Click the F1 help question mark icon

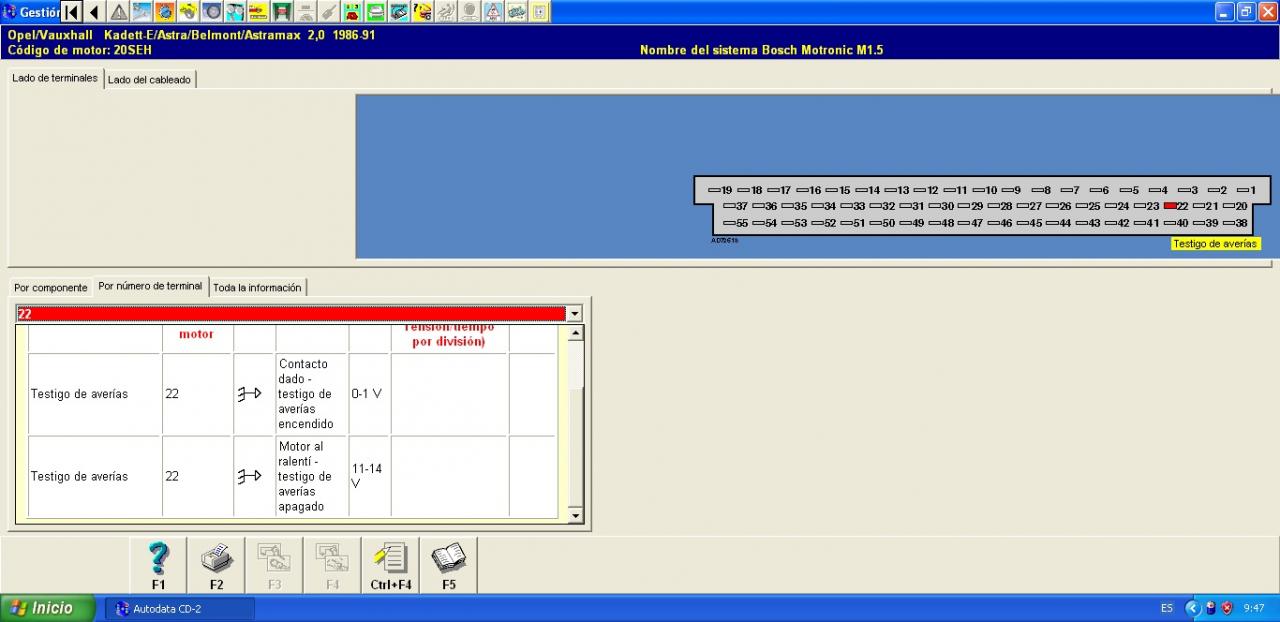pyautogui.click(x=158, y=565)
